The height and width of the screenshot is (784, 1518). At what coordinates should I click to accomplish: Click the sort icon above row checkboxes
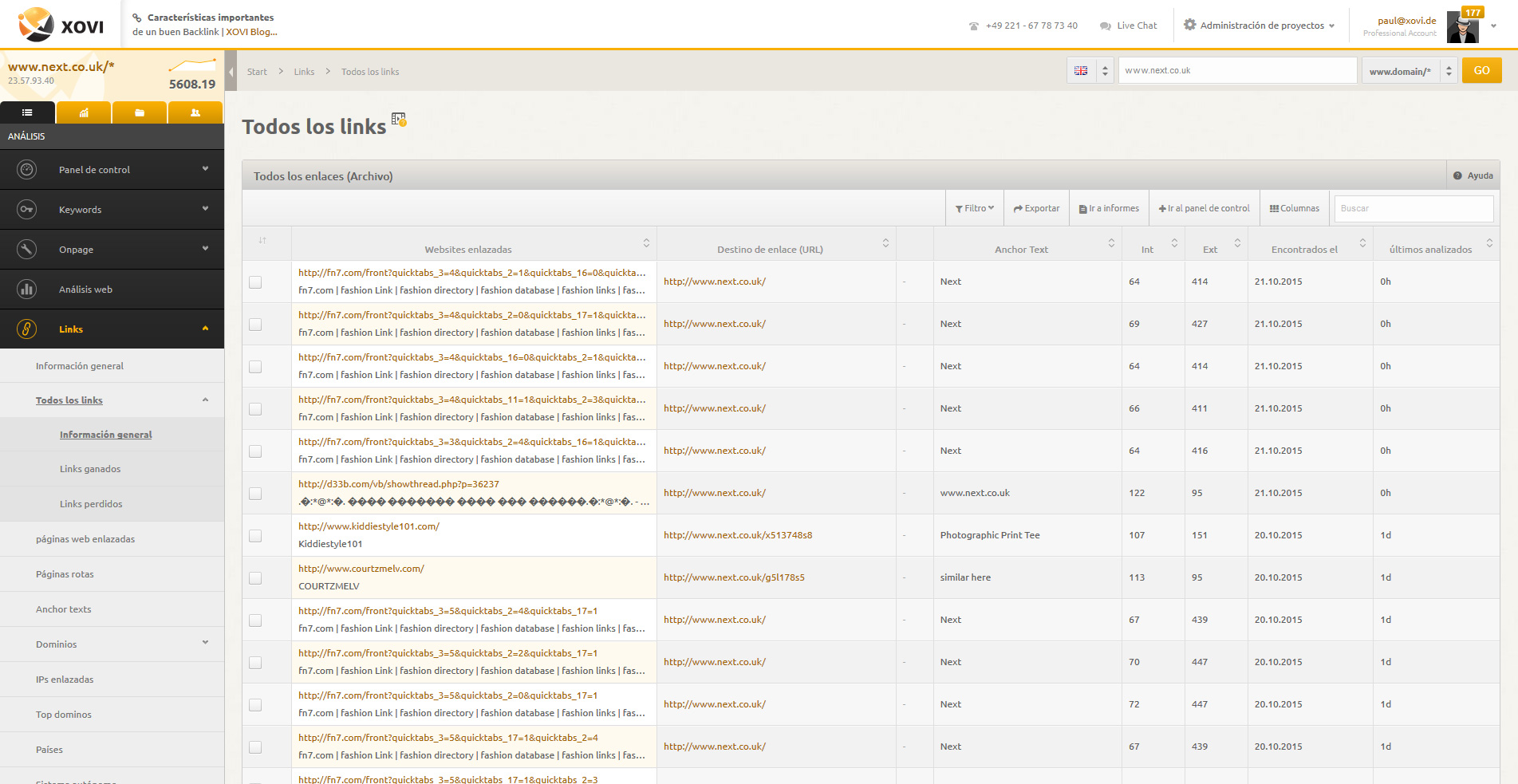tap(262, 240)
